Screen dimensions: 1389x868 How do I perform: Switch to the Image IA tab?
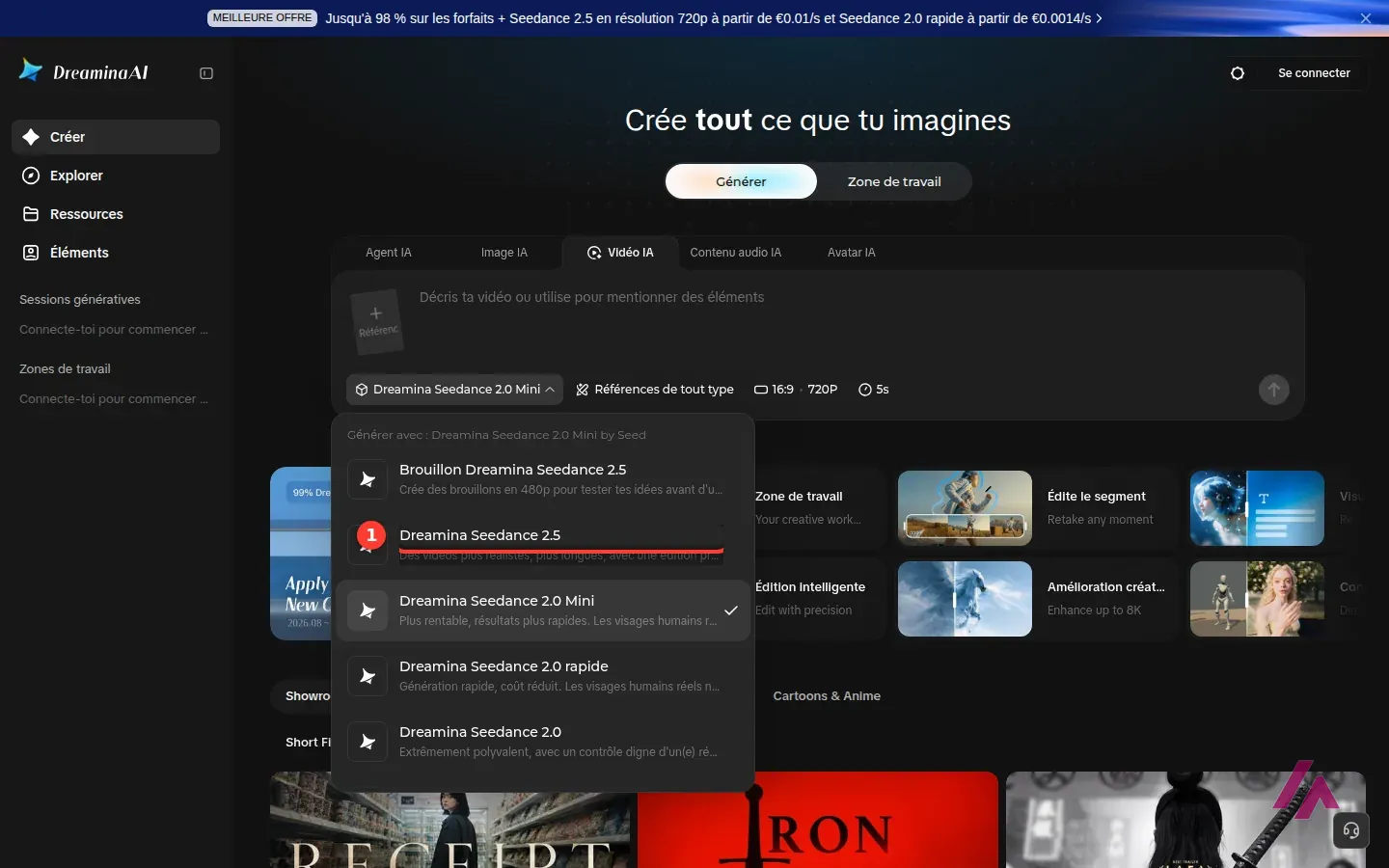click(504, 253)
